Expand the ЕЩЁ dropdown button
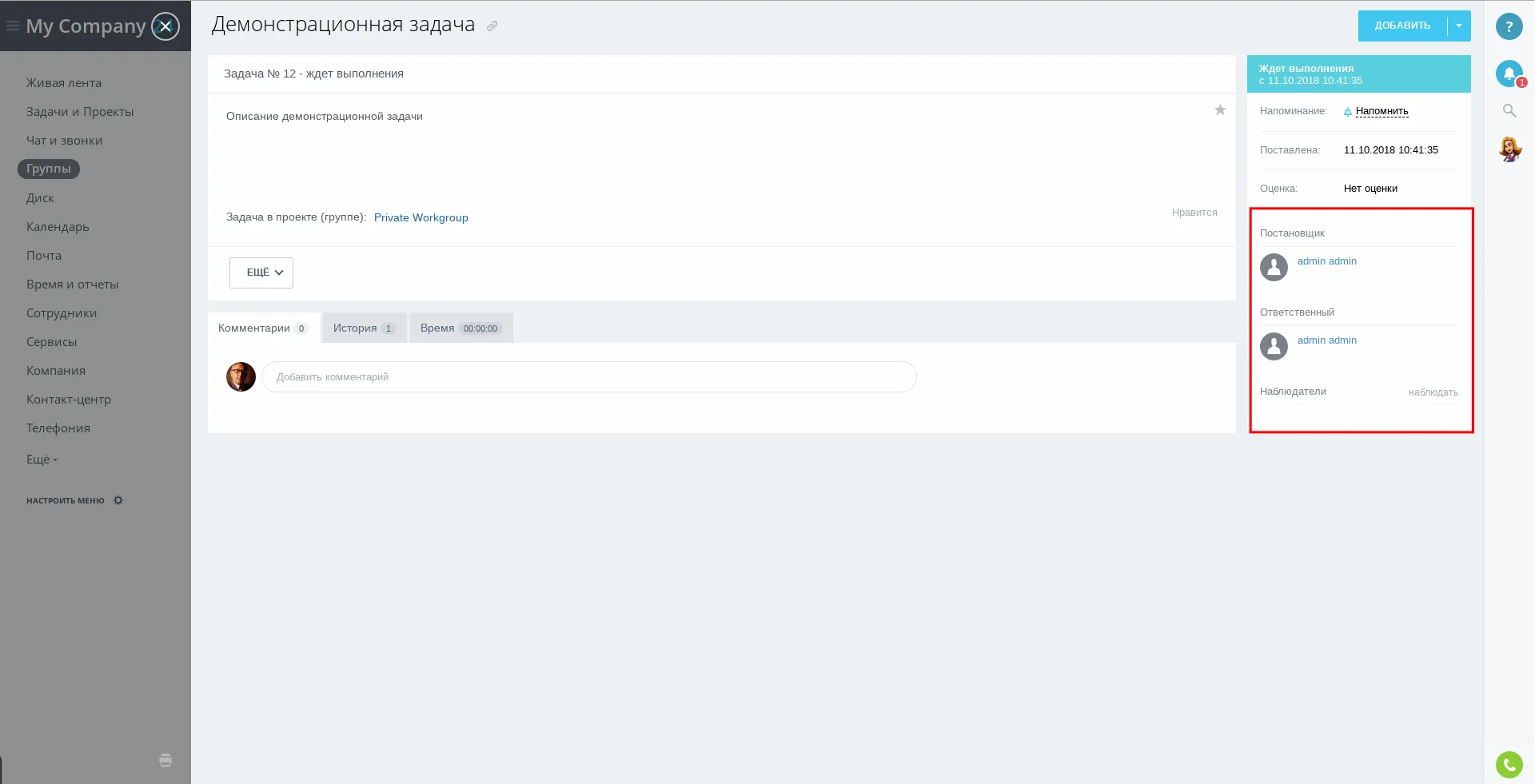 [261, 273]
